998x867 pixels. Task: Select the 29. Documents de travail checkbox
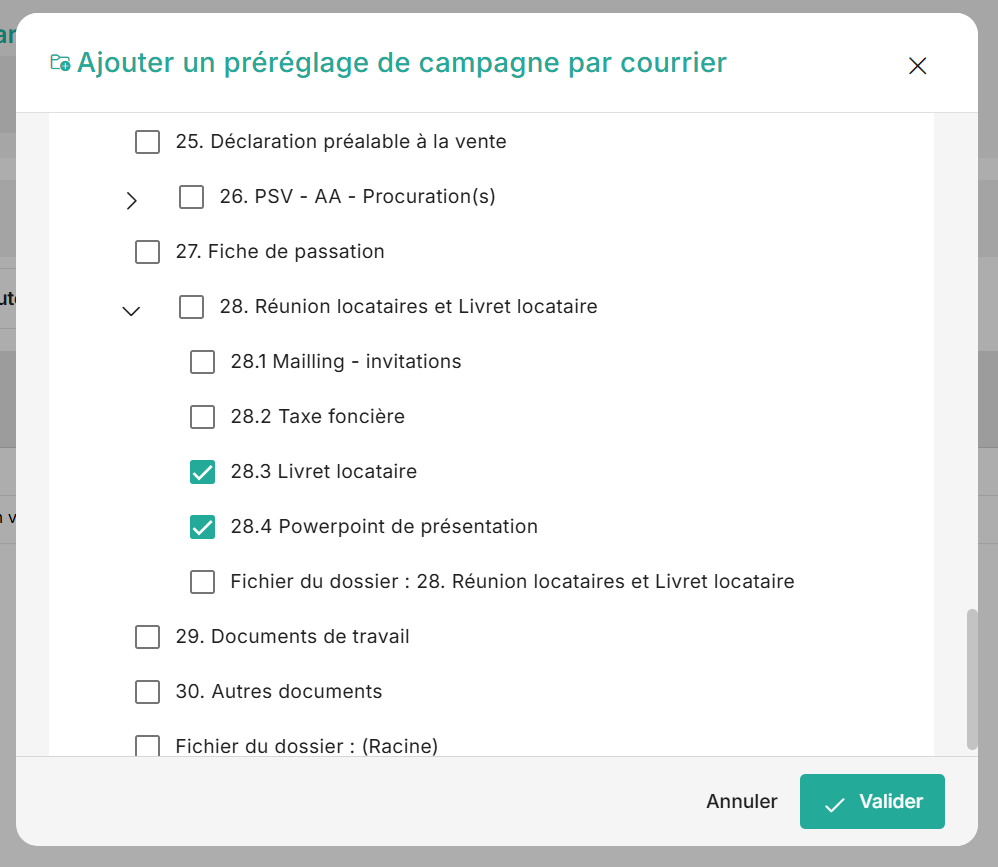click(147, 637)
